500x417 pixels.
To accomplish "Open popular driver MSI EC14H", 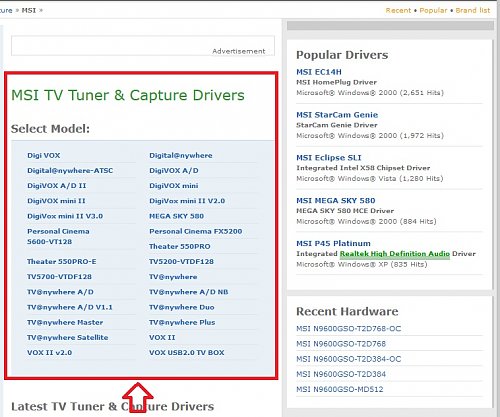I will tap(319, 72).
